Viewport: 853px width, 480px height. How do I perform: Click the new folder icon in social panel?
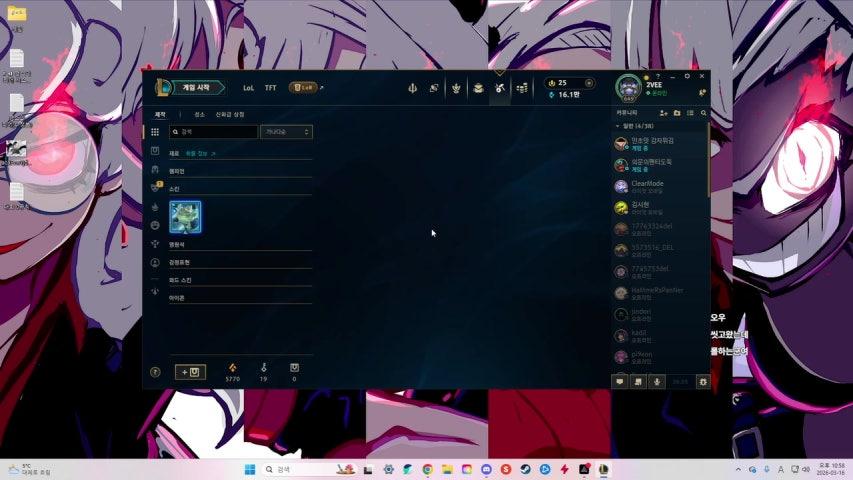pos(677,113)
